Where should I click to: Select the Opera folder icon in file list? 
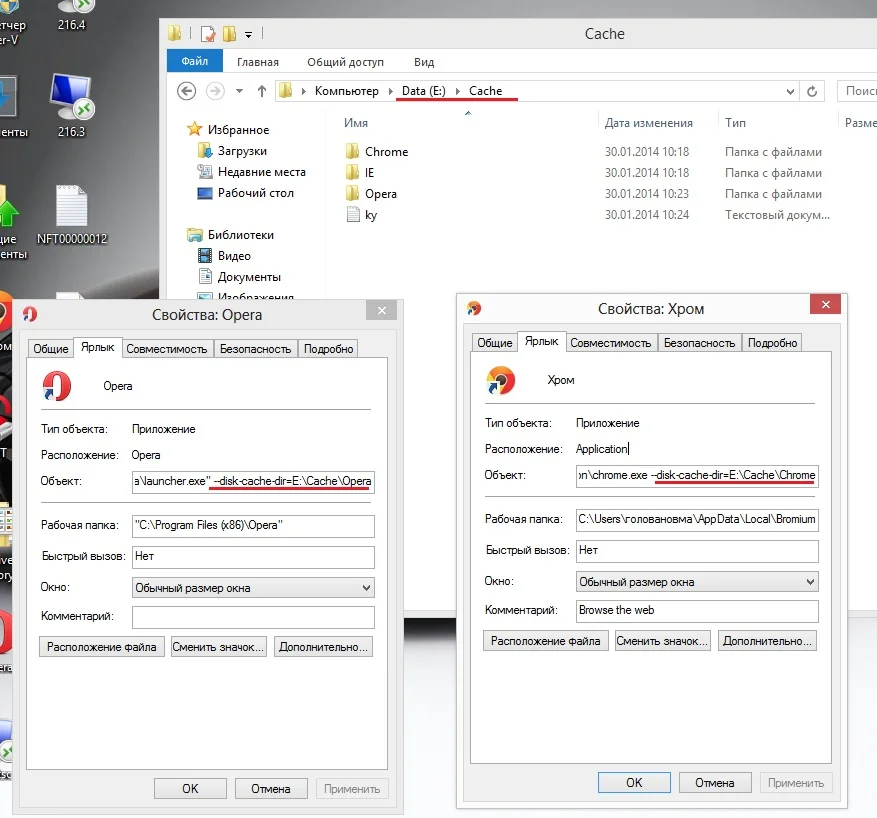352,193
